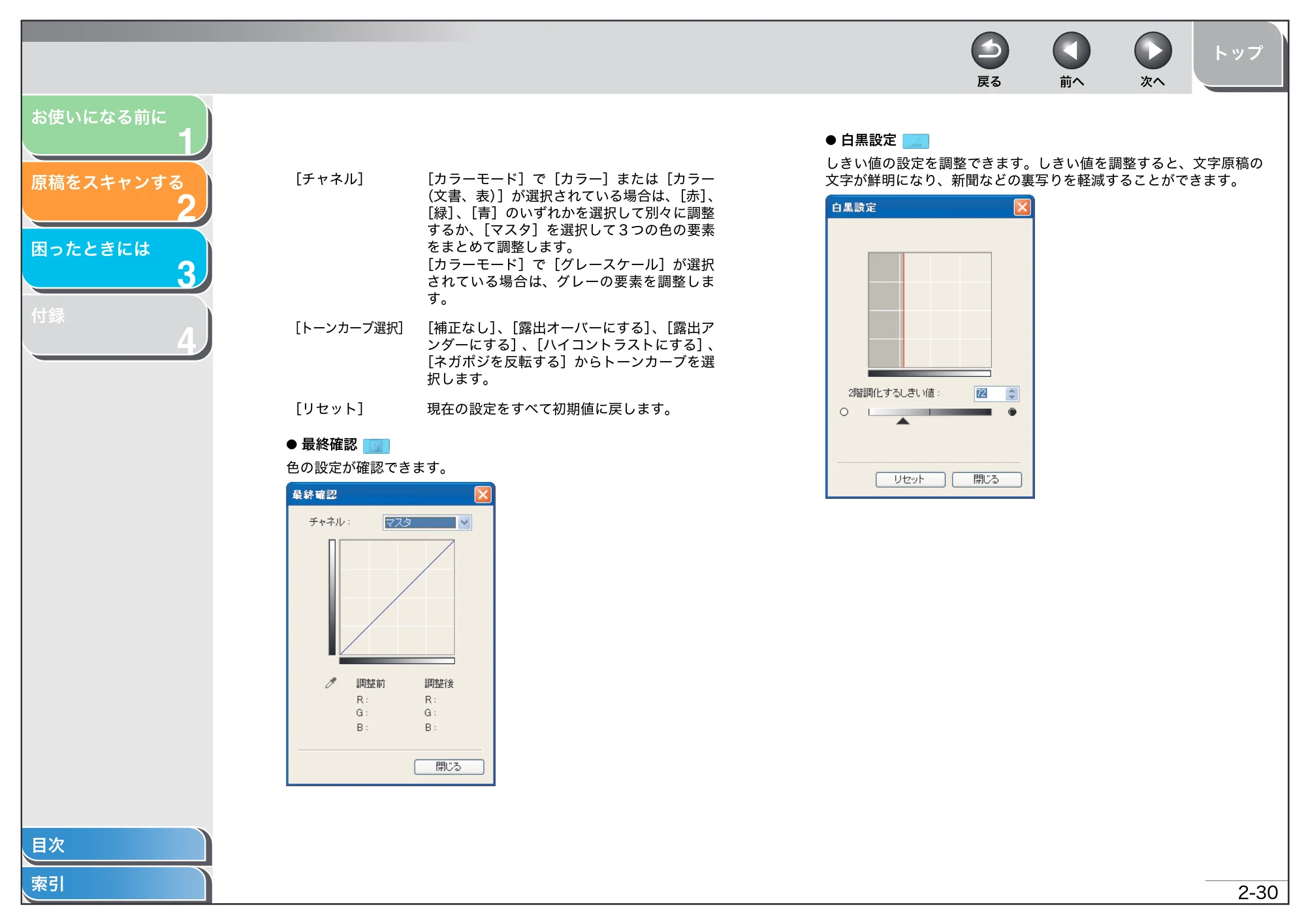Click 閉じる button in 白黒設定 dialog
The height and width of the screenshot is (924, 1306).
[987, 479]
